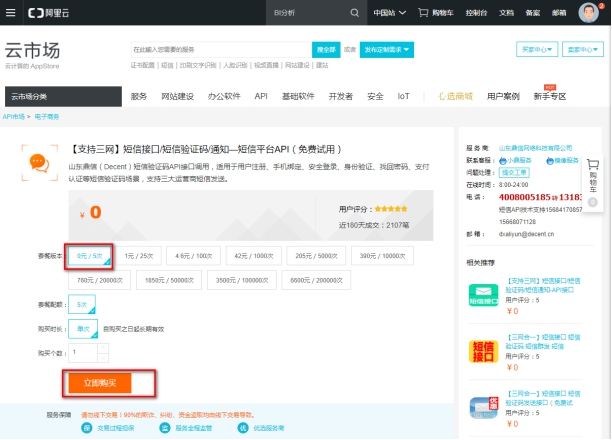Open the 心选商城 nav item

point(455,96)
